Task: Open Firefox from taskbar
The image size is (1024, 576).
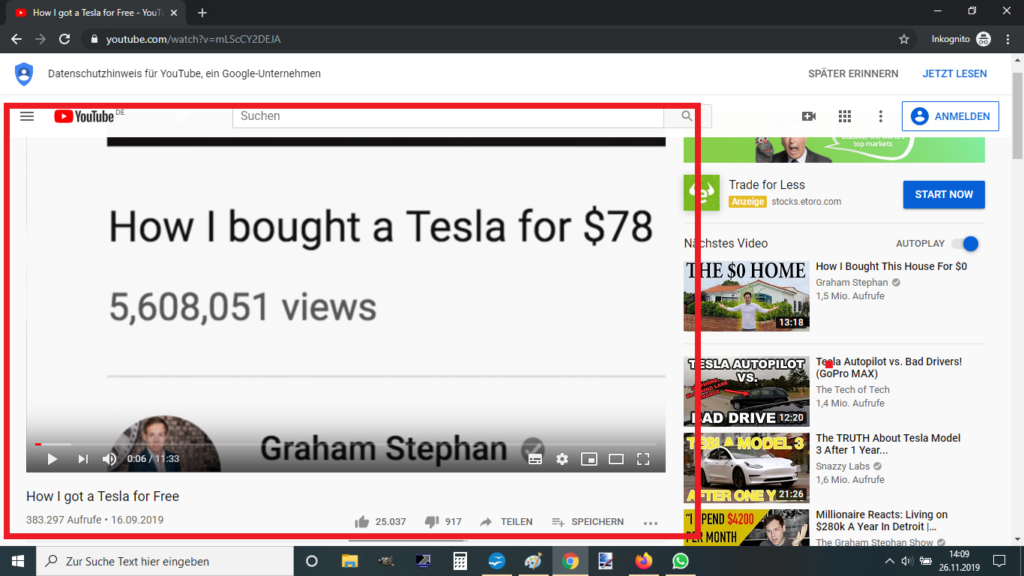Action: tap(643, 561)
